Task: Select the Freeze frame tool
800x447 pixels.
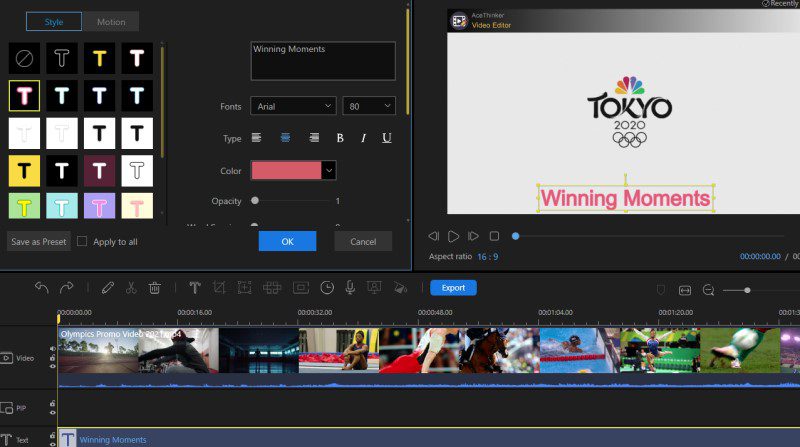Action: coord(301,288)
